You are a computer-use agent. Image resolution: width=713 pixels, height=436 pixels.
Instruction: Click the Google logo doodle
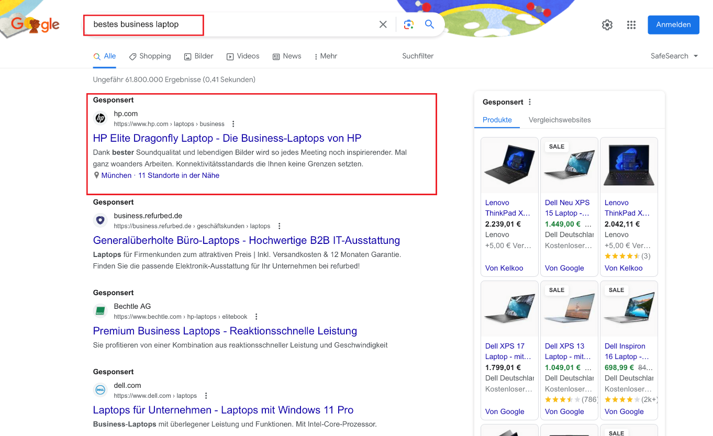tap(35, 24)
